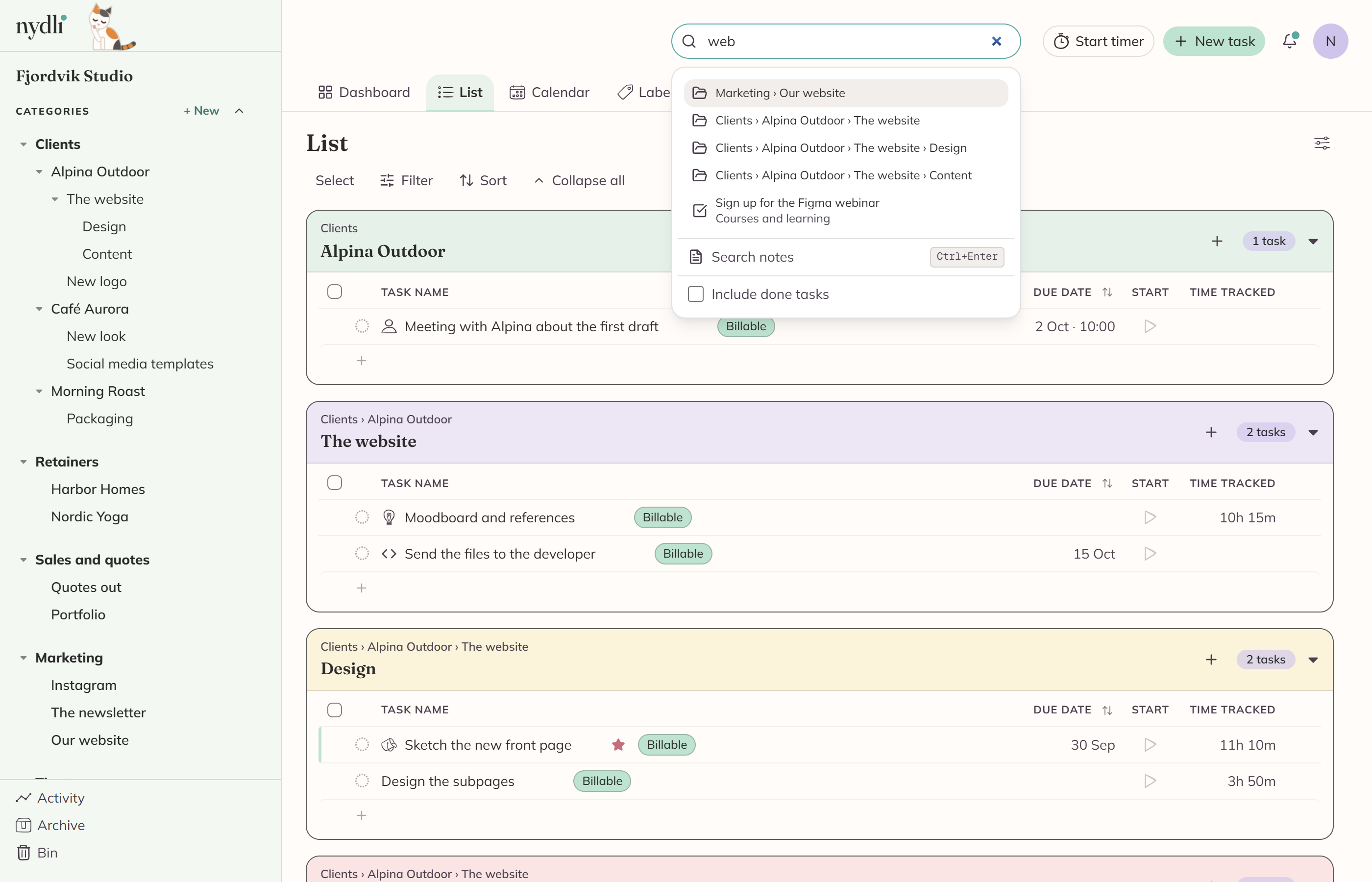Click the 2 tasks badge on The website
1372x882 pixels.
(1266, 432)
